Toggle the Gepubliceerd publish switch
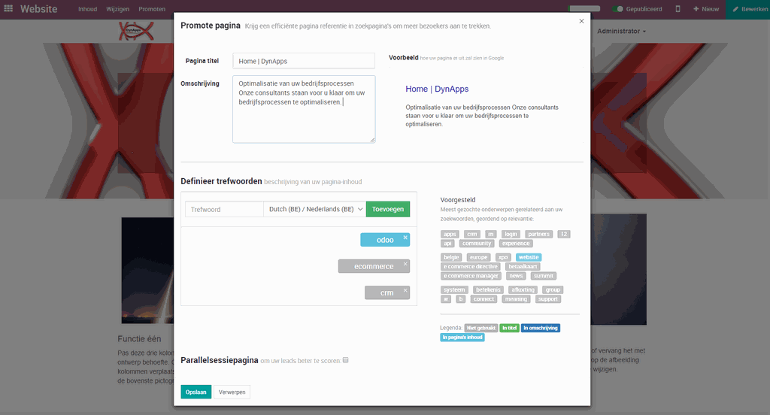The image size is (770, 415). [x=618, y=9]
